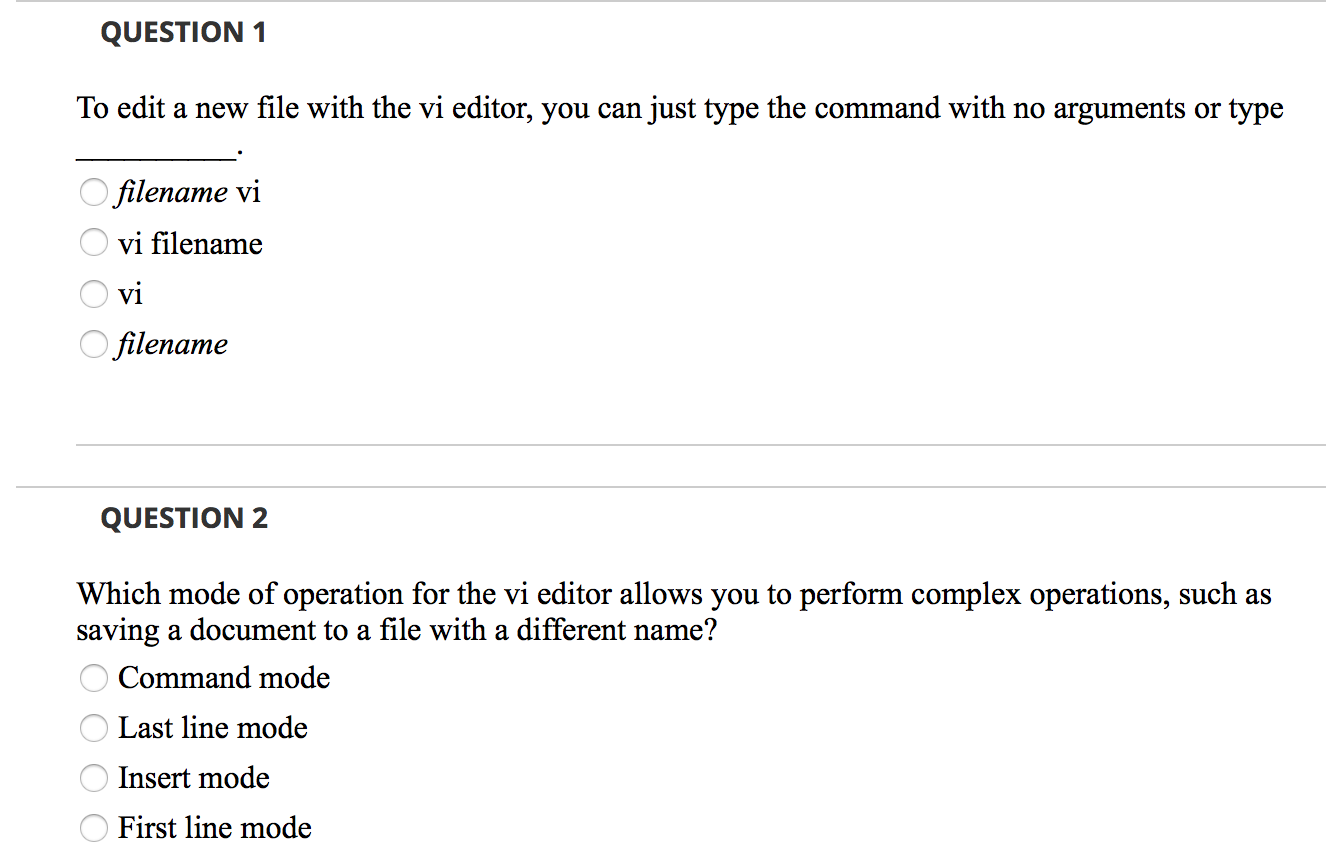Select the "Last line mode" answer
Viewport: 1326px width, 850px height.
tap(94, 728)
